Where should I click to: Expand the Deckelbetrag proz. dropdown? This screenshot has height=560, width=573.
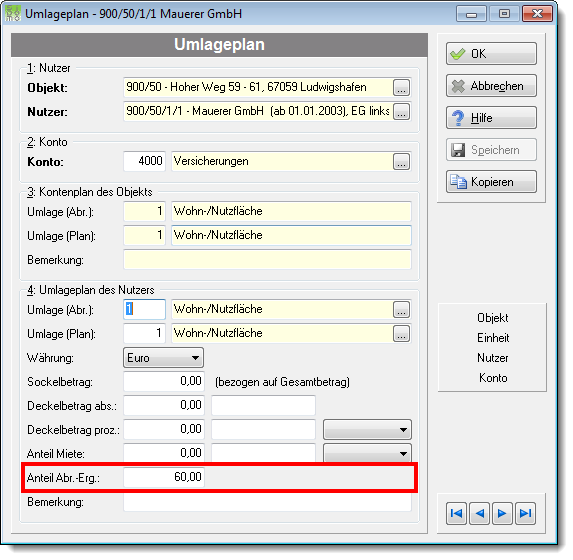coord(367,430)
